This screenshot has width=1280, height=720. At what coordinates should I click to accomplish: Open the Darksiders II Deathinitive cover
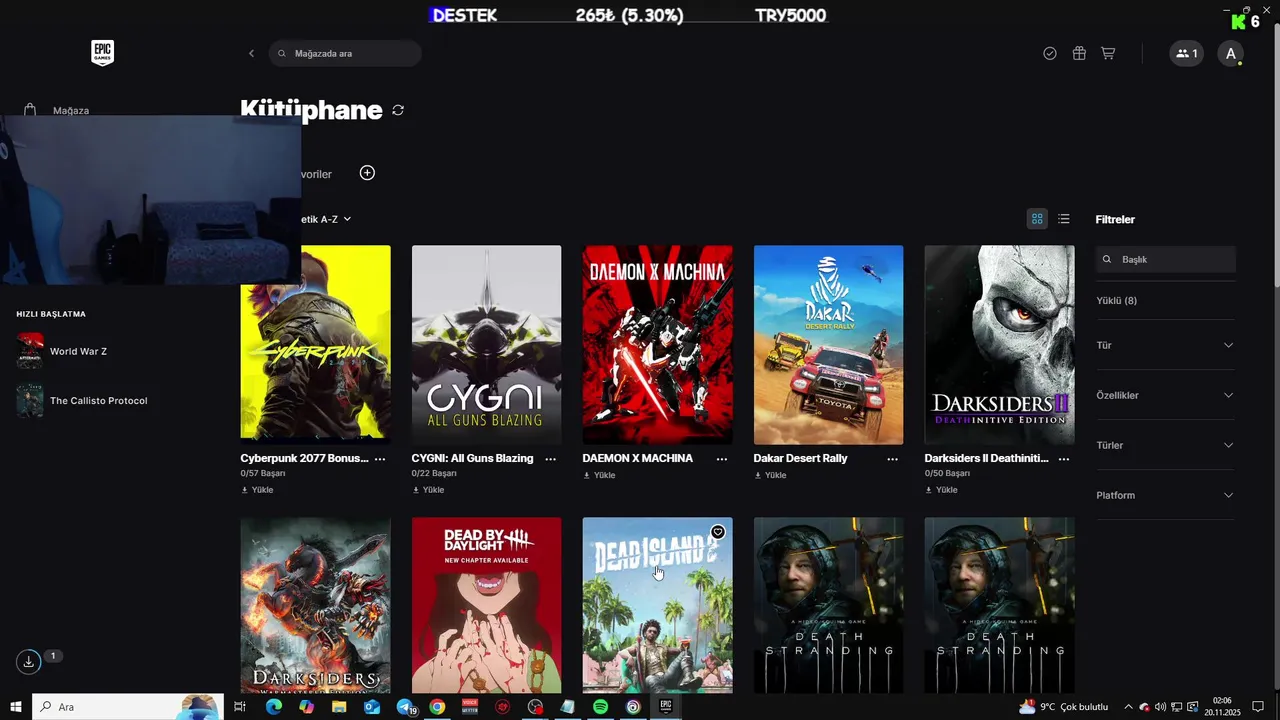click(999, 345)
